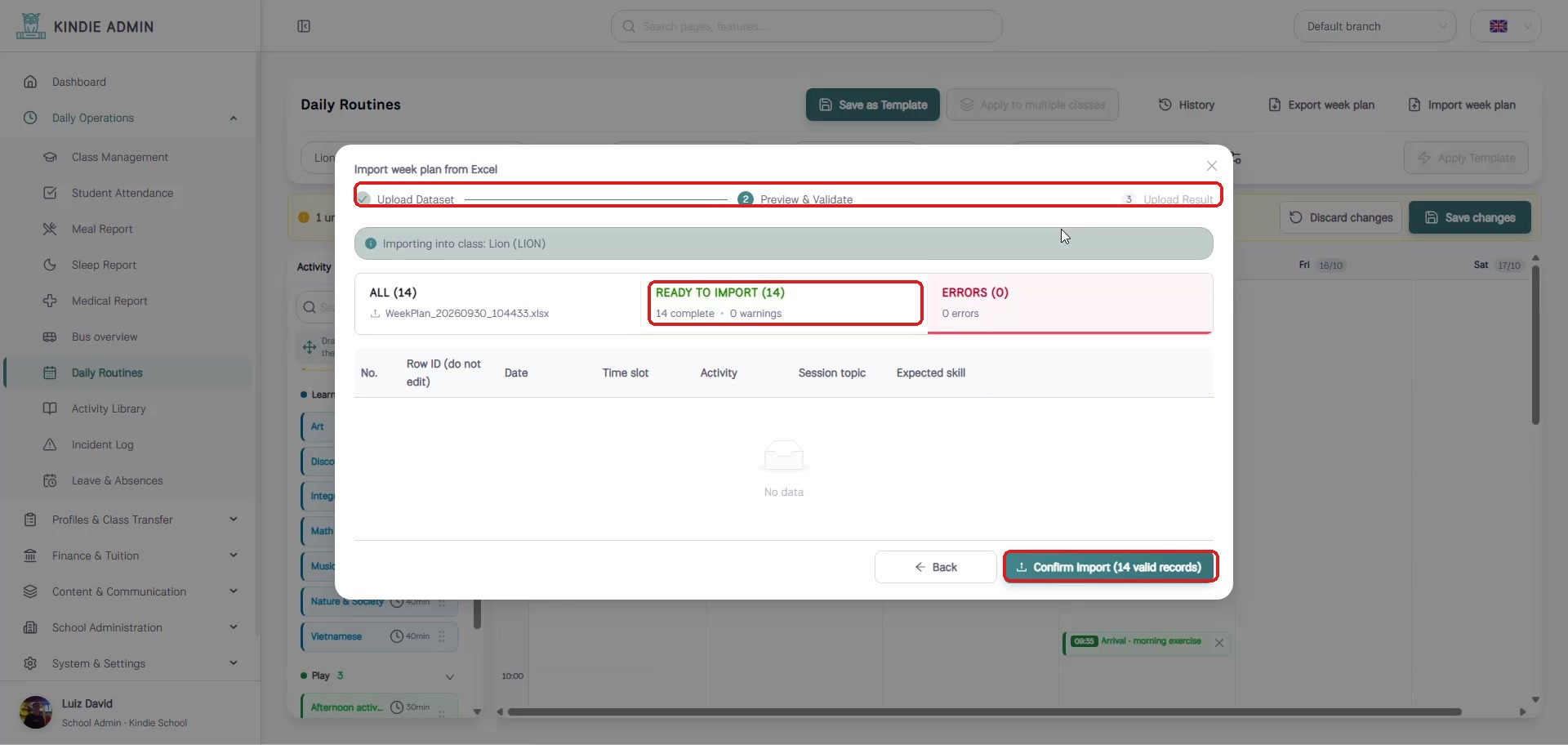Screen dimensions: 1568x745
Task: Expand School Administration section
Action: pos(234,627)
